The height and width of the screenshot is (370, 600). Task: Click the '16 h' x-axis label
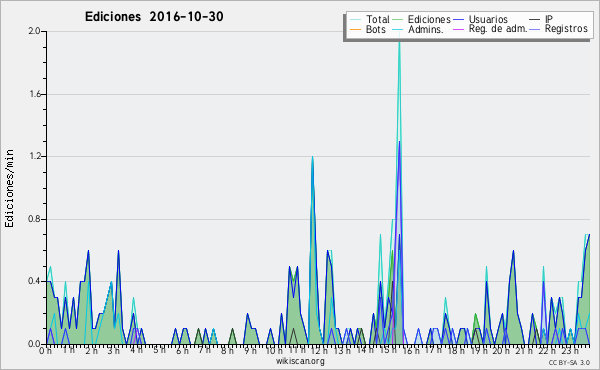pos(411,350)
